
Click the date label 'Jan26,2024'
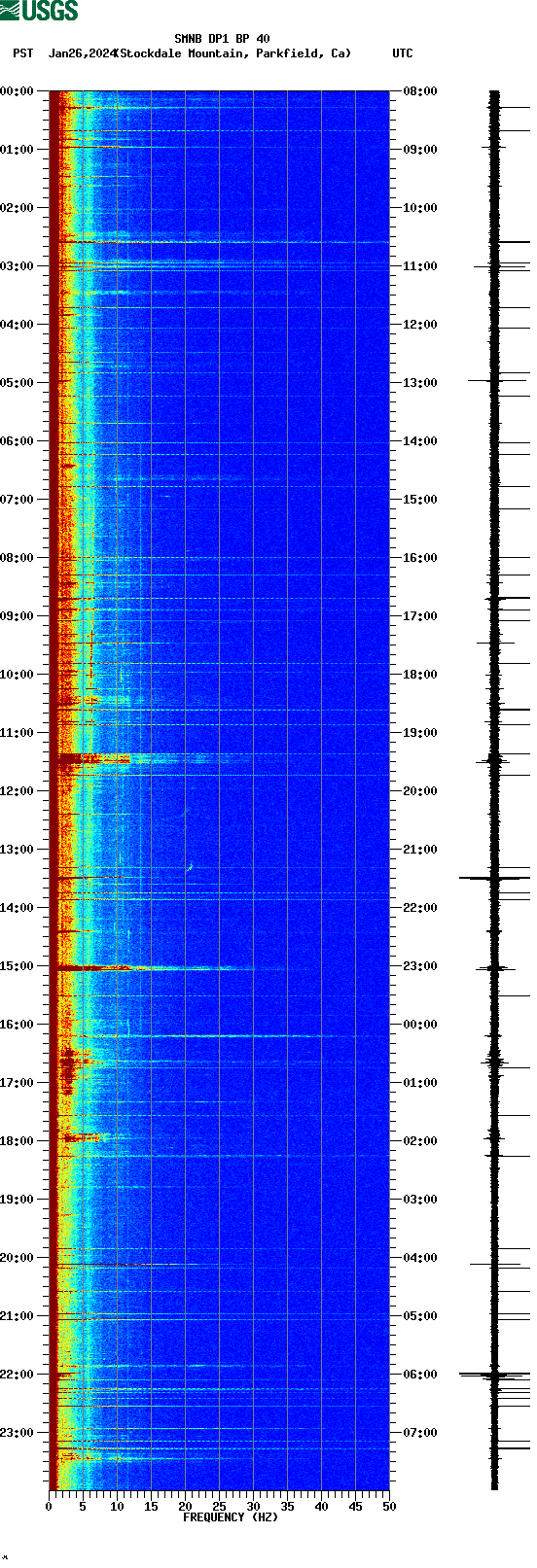coord(81,53)
